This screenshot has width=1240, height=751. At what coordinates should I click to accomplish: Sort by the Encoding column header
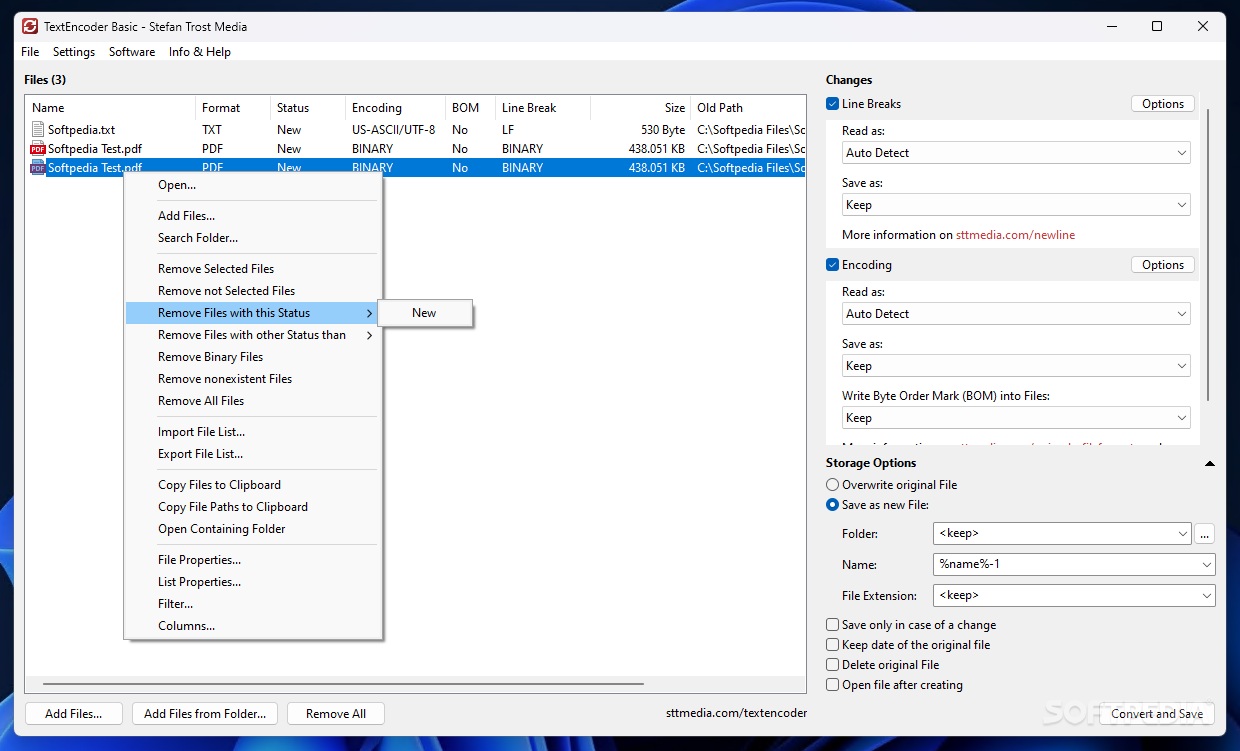click(x=396, y=108)
